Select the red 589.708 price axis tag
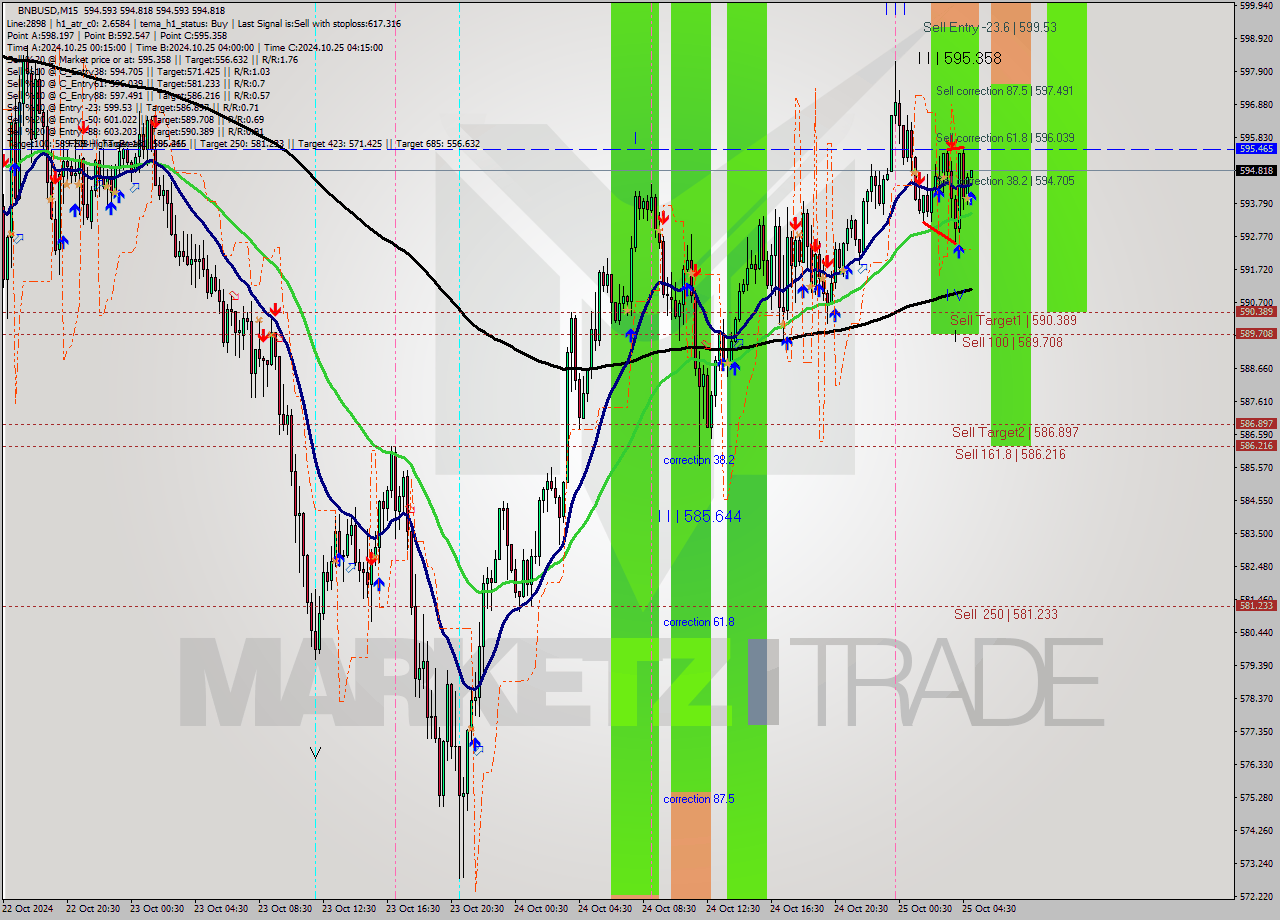 click(1256, 334)
